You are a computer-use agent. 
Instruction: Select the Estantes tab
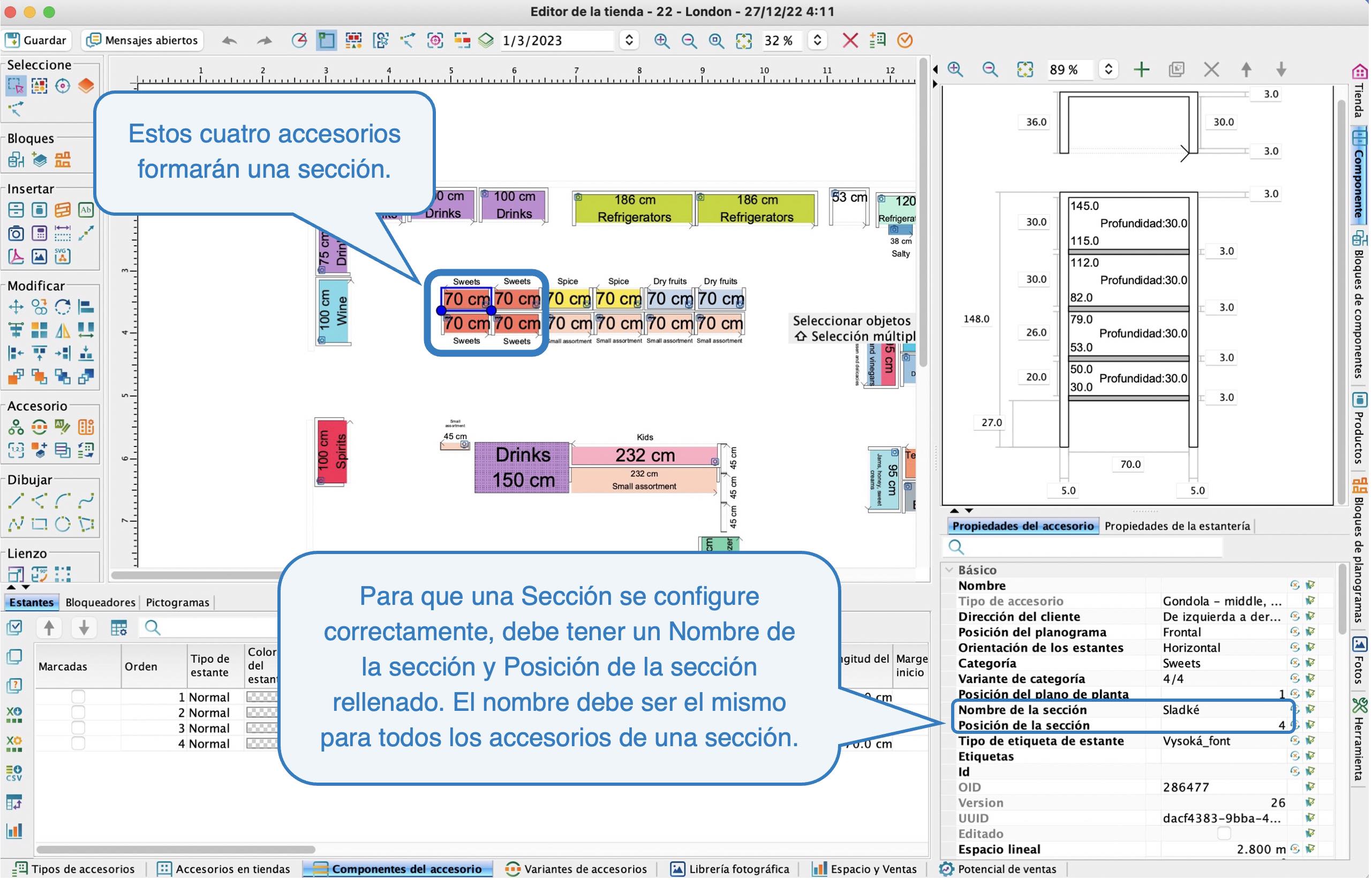tap(32, 603)
